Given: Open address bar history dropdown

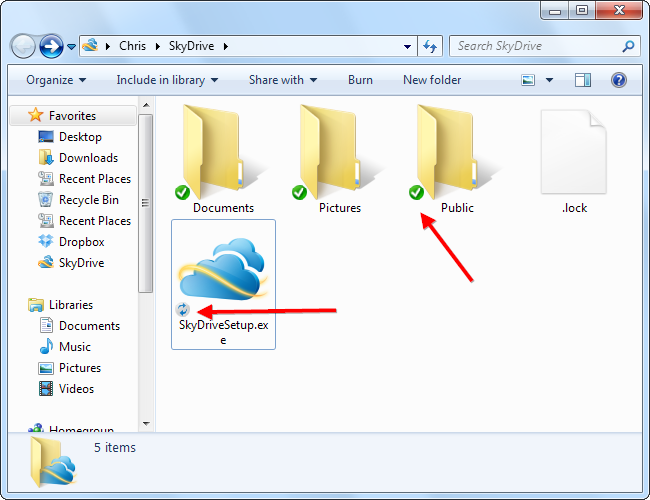Looking at the screenshot, I should pos(407,46).
